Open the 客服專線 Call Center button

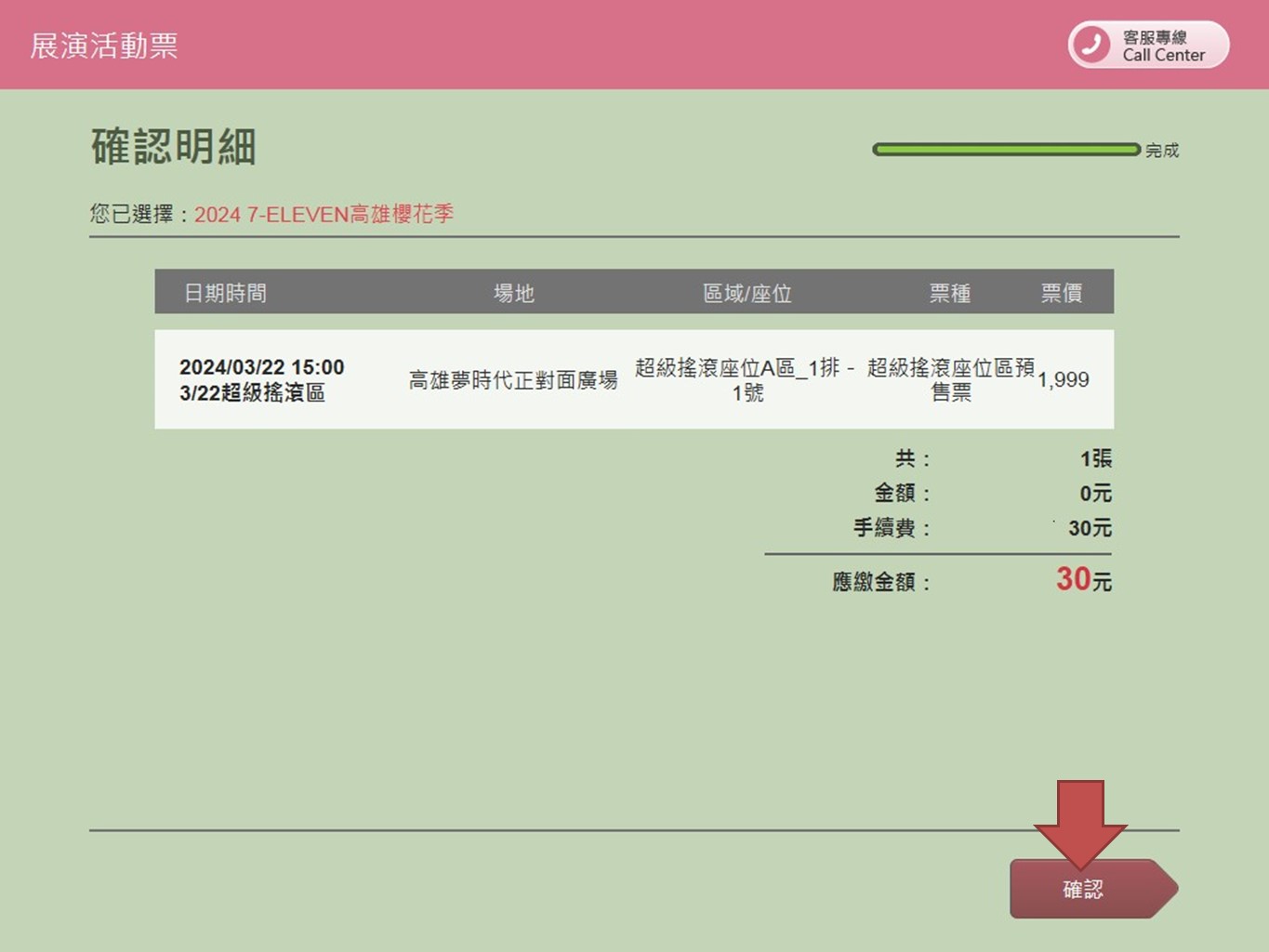1148,45
